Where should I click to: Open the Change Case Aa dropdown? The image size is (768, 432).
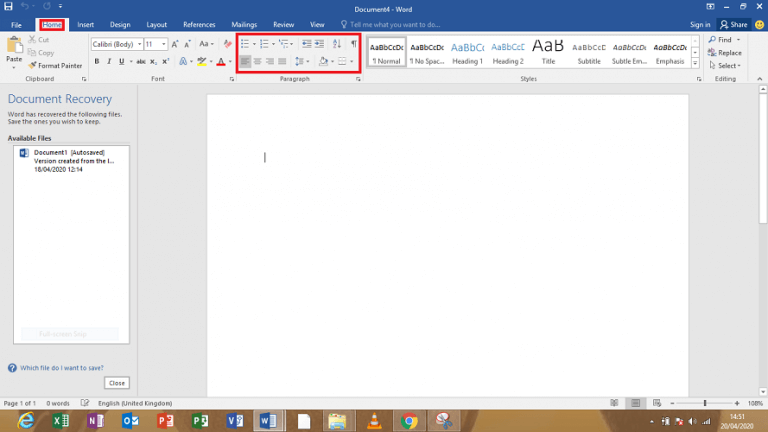tap(206, 44)
